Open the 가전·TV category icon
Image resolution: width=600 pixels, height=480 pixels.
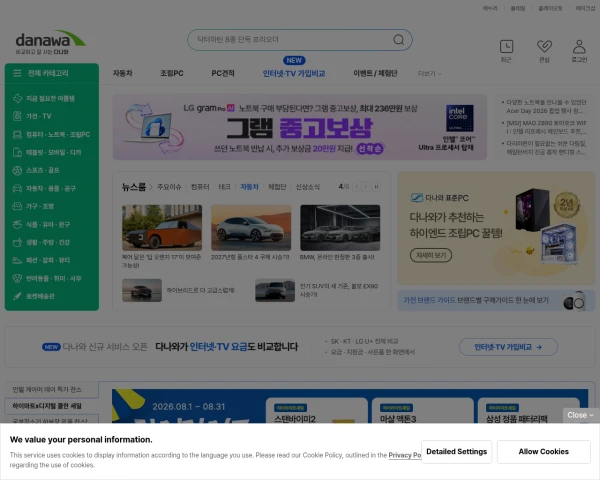(17, 116)
